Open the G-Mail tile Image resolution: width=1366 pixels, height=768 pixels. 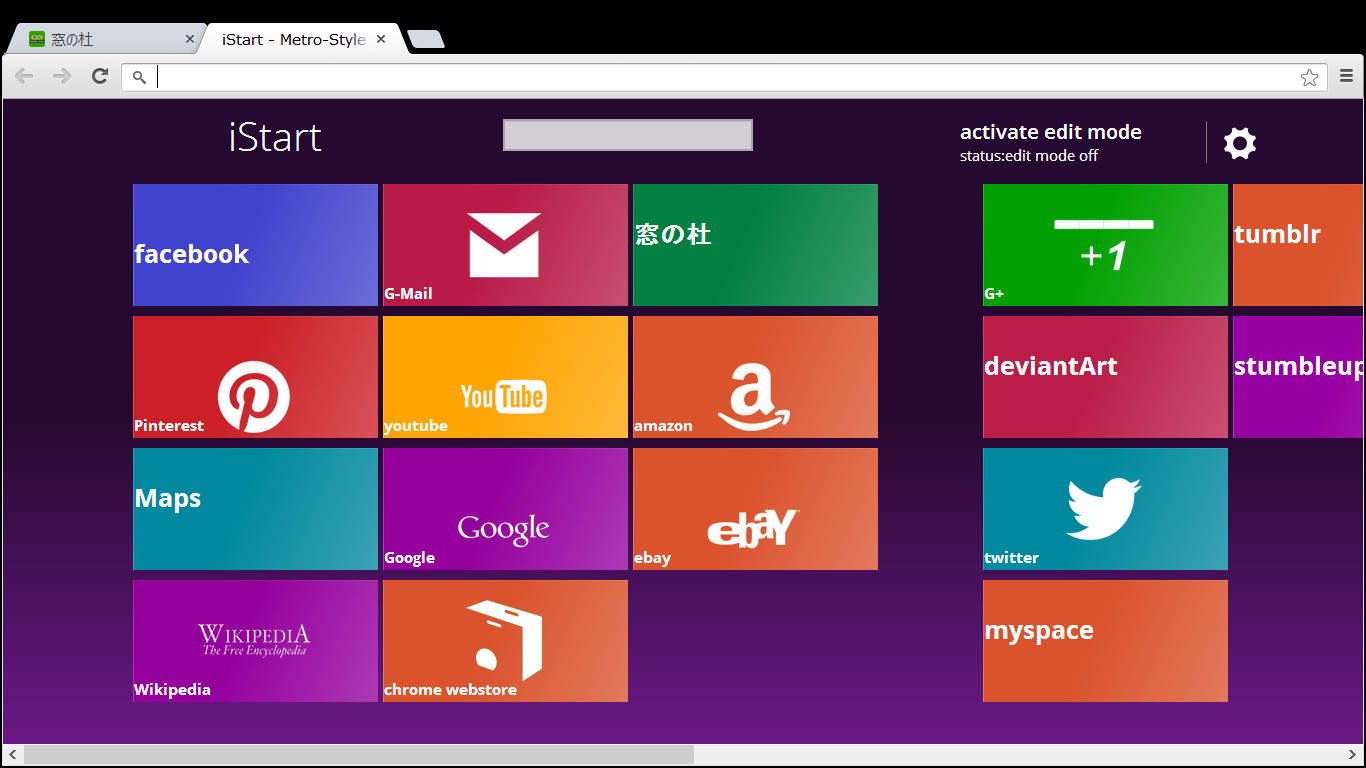504,244
